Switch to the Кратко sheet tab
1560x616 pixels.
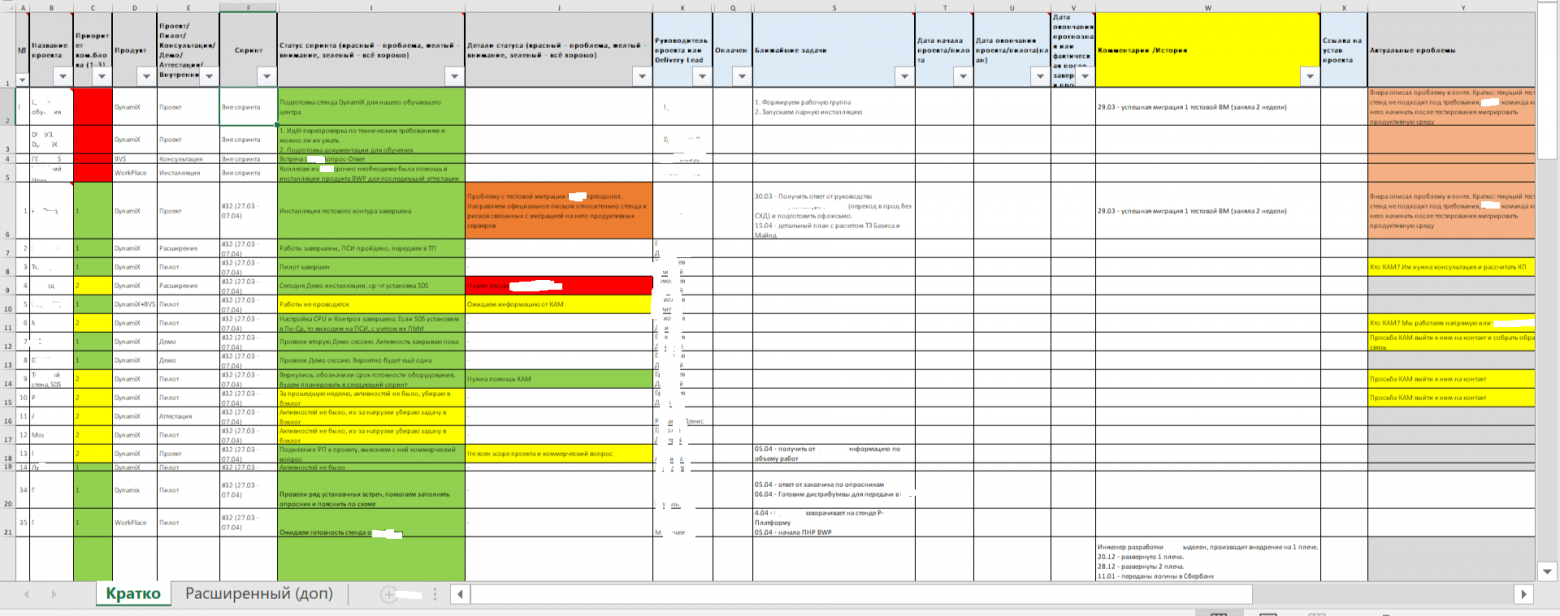(134, 594)
